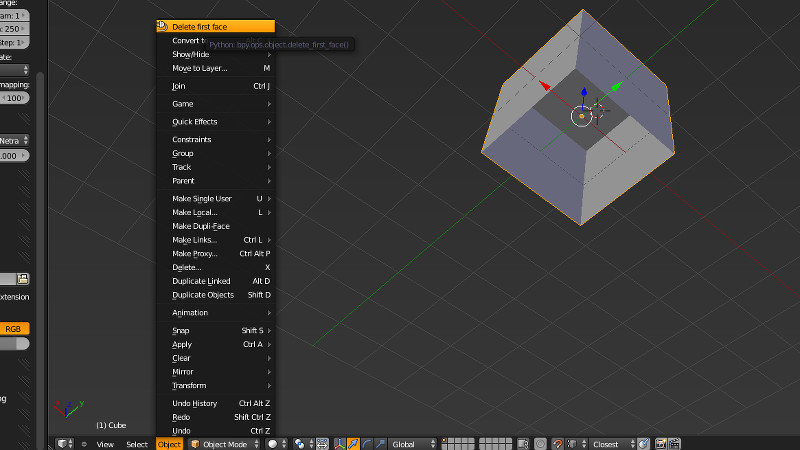Click the 250 frame value field
This screenshot has height=450, width=800.
click(14, 29)
